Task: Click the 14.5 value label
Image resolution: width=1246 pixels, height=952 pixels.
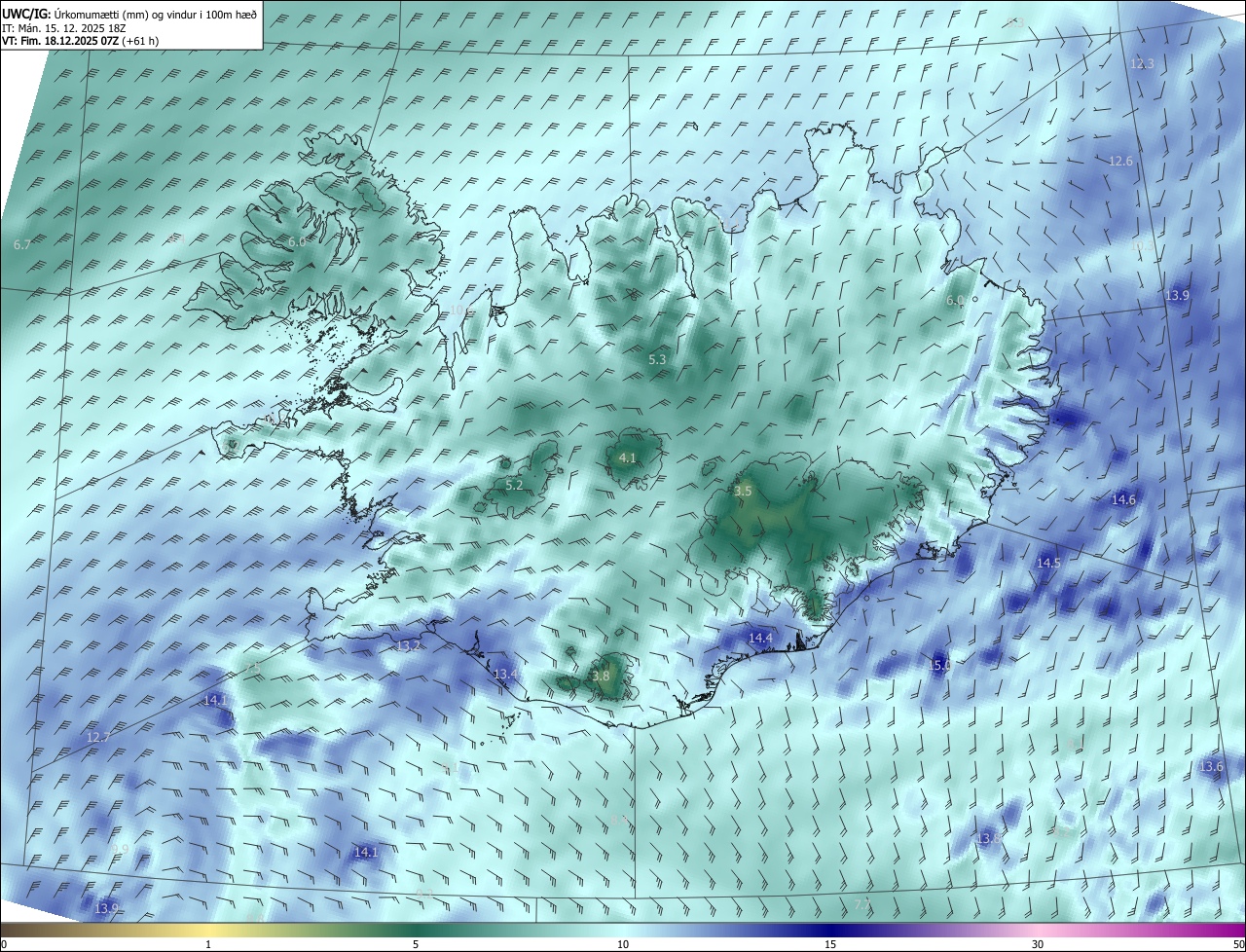Action: (x=1048, y=564)
